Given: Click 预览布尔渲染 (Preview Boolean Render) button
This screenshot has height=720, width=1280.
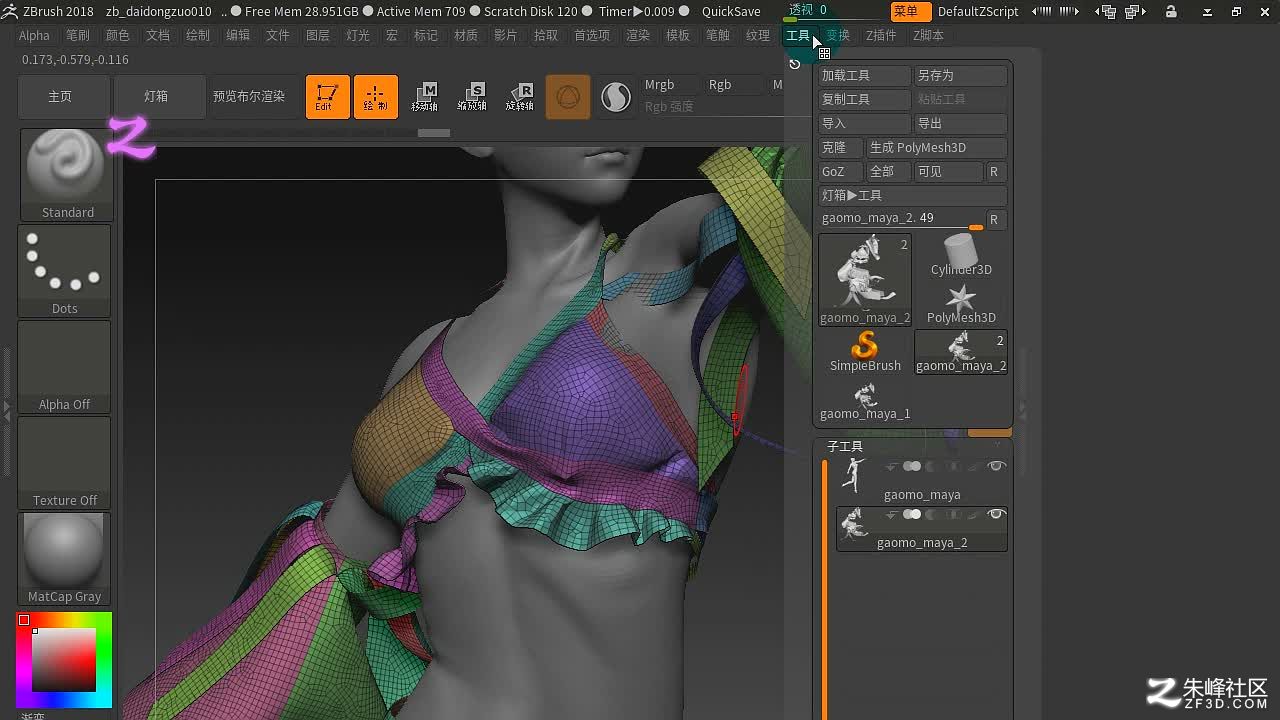Looking at the screenshot, I should [249, 97].
